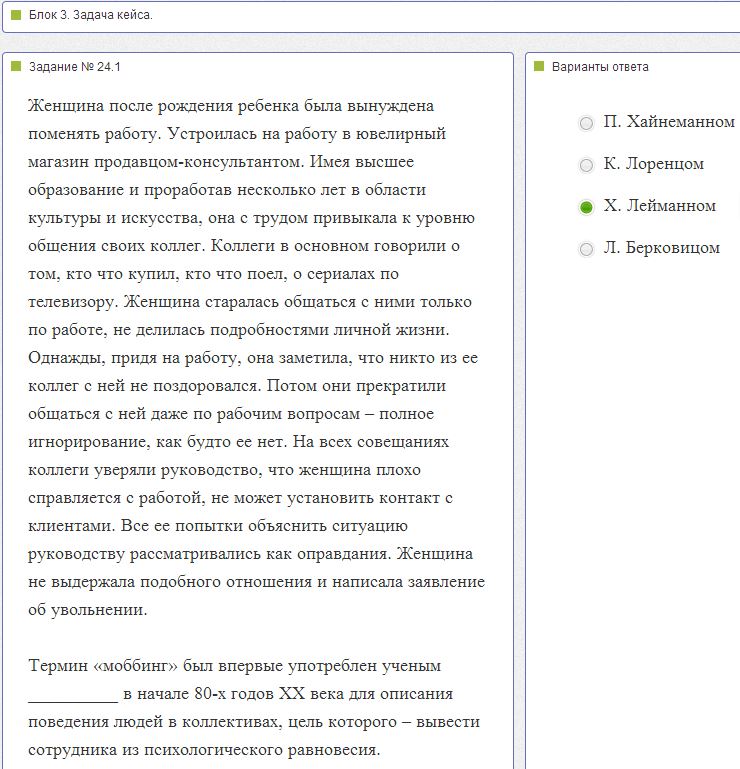The image size is (740, 769).
Task: Click the line 'магазин продавцом-консультантом. Имея высшее'
Action: click(x=221, y=162)
